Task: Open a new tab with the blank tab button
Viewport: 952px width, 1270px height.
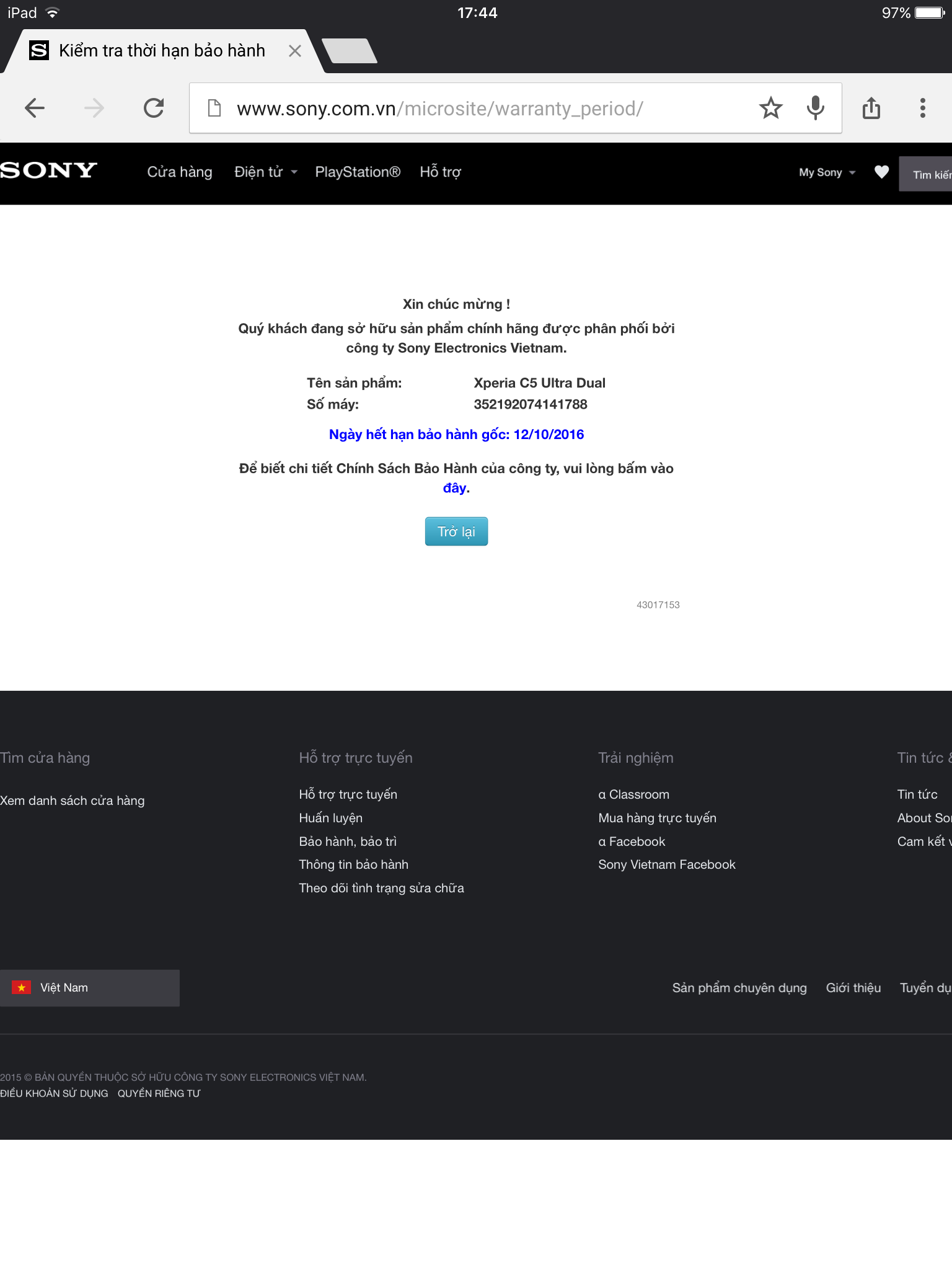Action: pos(350,51)
